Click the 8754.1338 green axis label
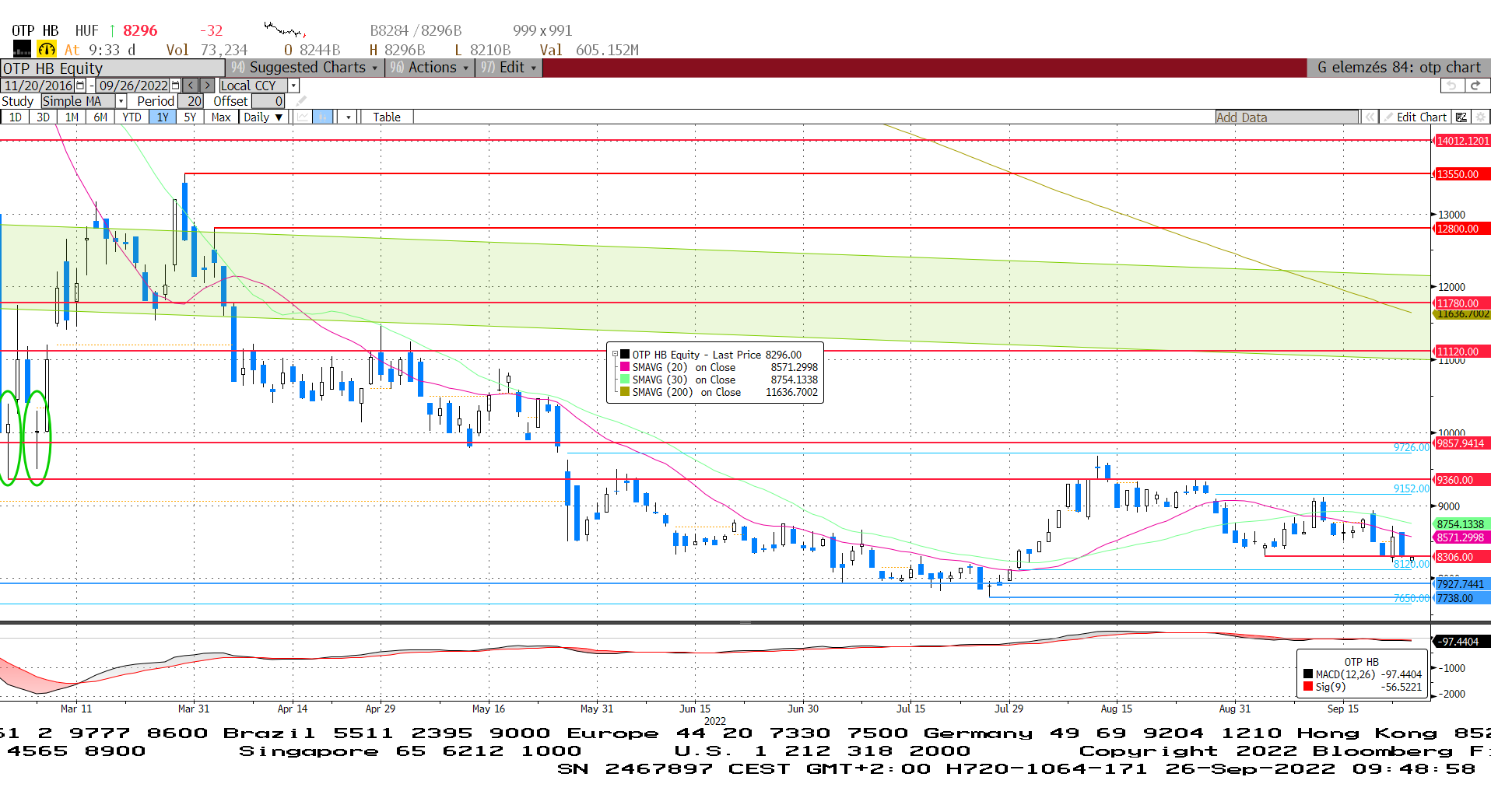Viewport: 1491px width, 812px height. tap(1462, 524)
